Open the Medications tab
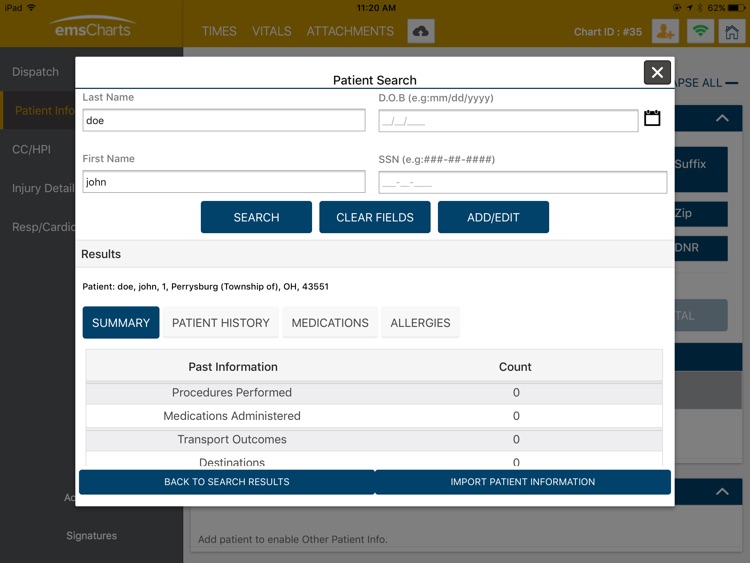750x563 pixels. coord(330,323)
